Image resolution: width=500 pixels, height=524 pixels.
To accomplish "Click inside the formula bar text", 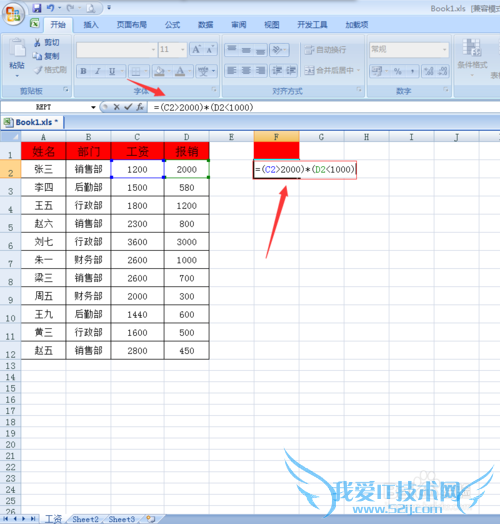I will pyautogui.click(x=204, y=108).
